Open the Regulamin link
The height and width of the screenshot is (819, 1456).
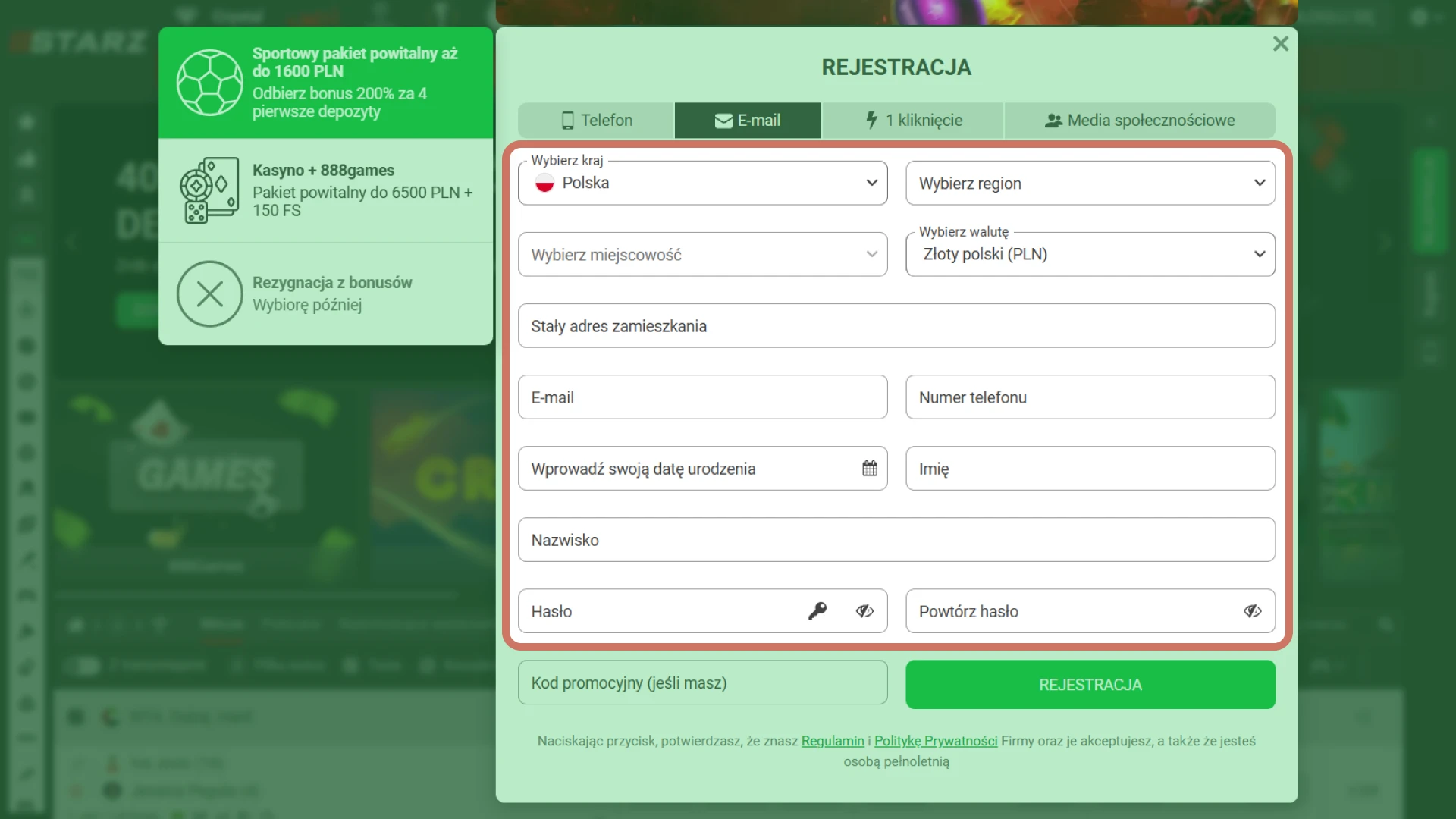[x=832, y=741]
